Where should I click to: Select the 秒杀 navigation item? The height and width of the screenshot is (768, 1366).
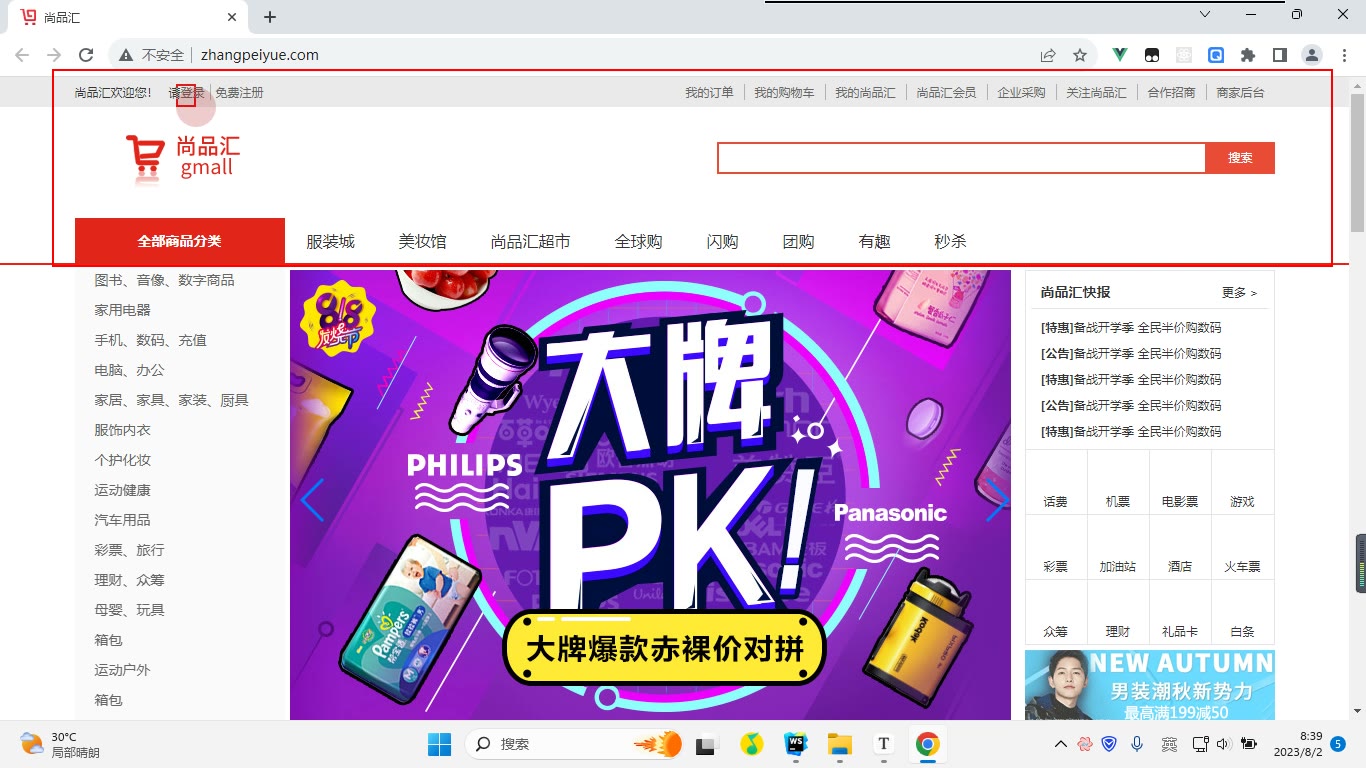(950, 241)
